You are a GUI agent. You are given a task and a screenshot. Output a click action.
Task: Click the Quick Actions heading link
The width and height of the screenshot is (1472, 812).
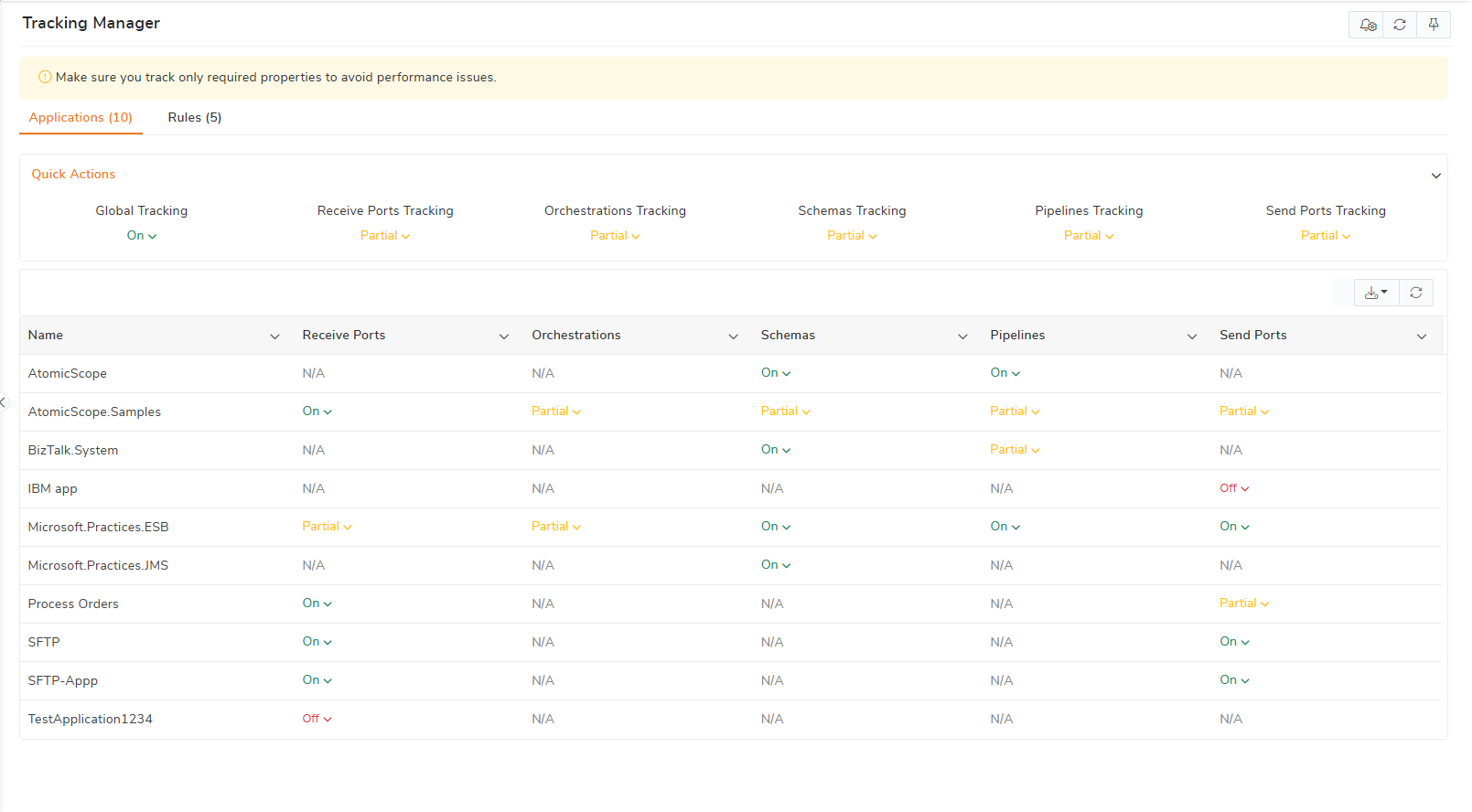coord(73,174)
